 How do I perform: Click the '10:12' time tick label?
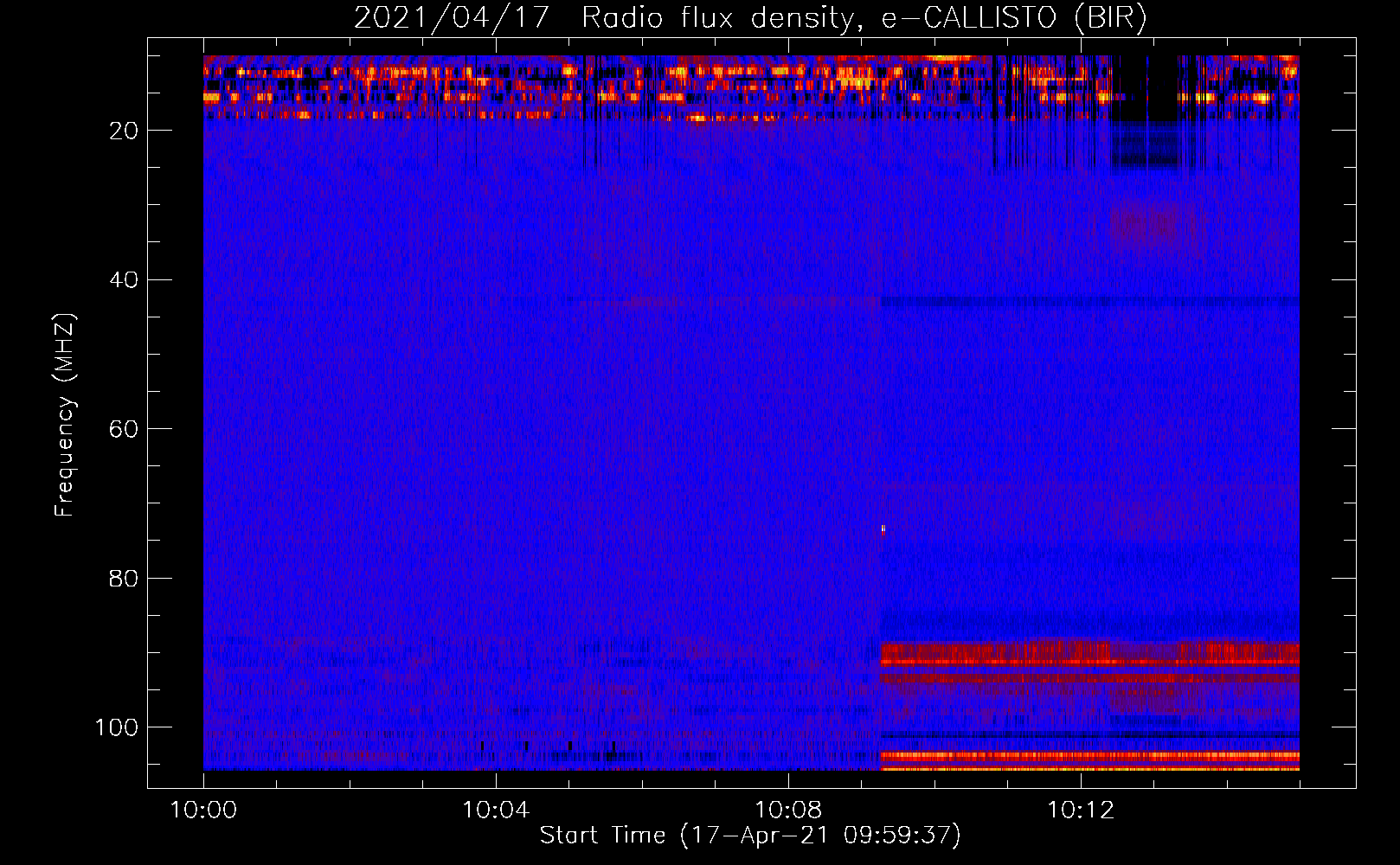1081,811
